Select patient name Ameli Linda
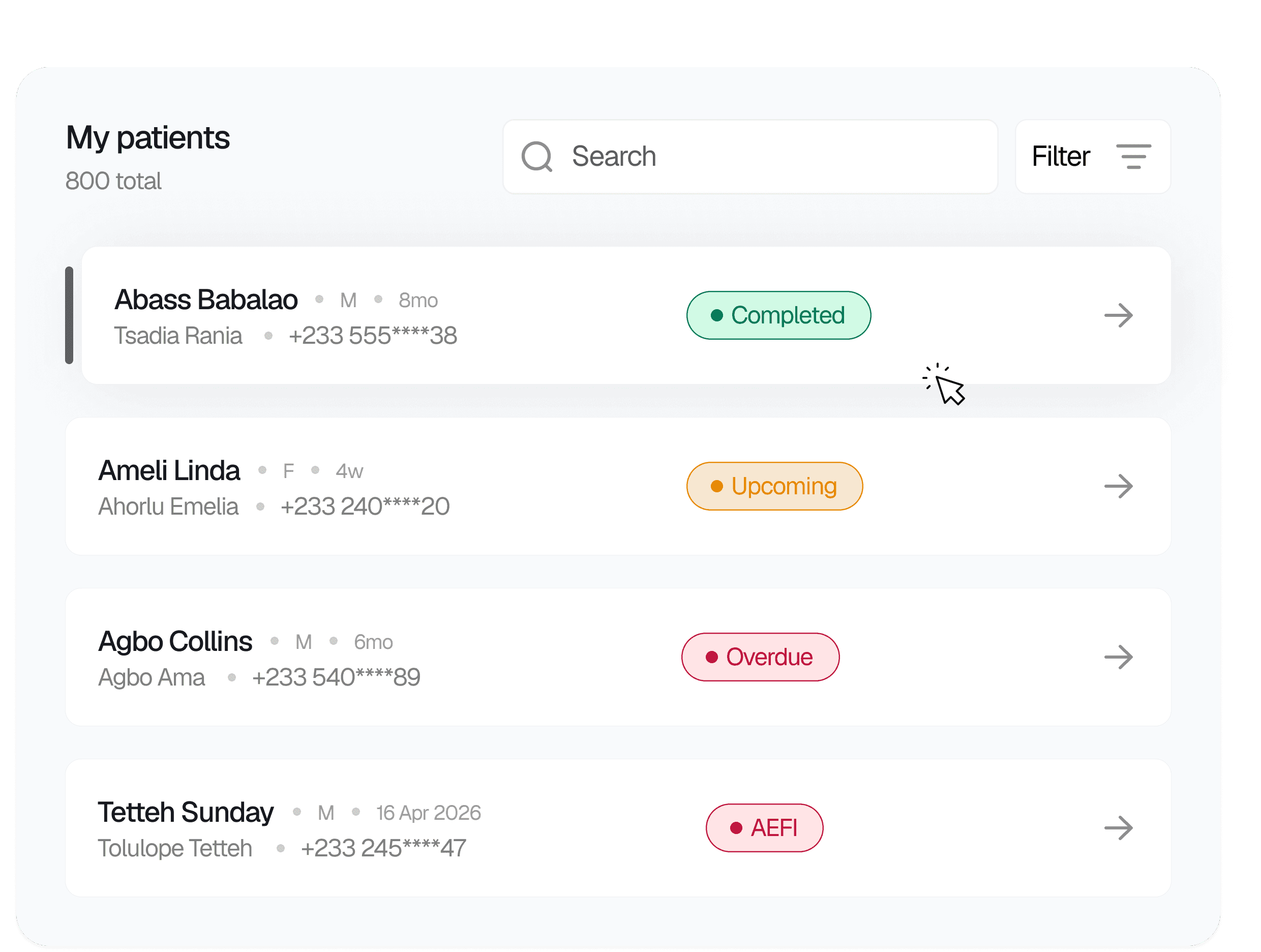The height and width of the screenshot is (952, 1261). (x=169, y=470)
